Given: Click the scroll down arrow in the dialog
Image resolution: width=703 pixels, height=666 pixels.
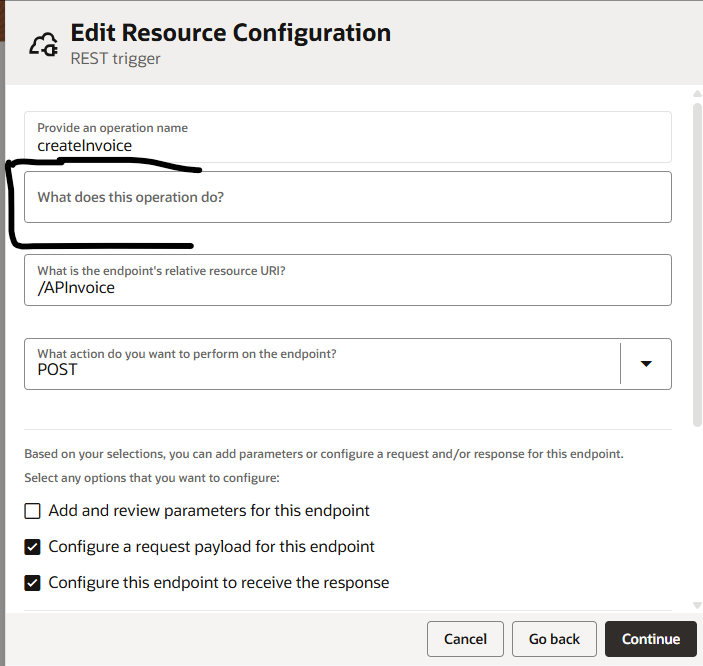Looking at the screenshot, I should [697, 605].
